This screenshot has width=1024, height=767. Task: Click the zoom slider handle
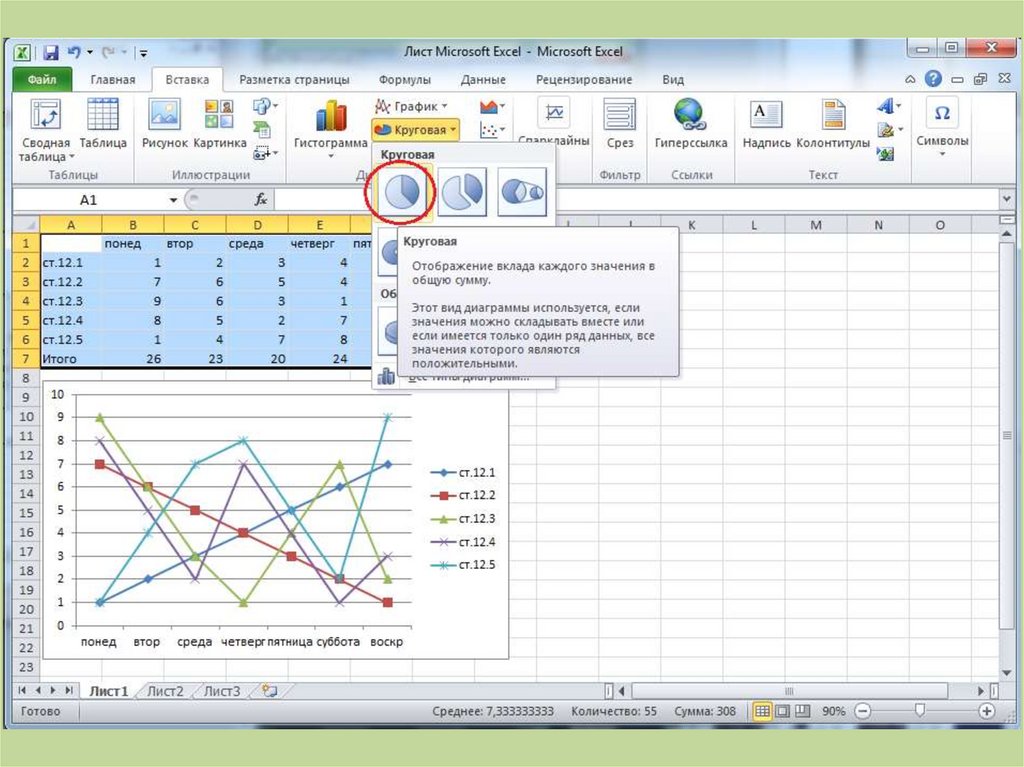click(920, 710)
